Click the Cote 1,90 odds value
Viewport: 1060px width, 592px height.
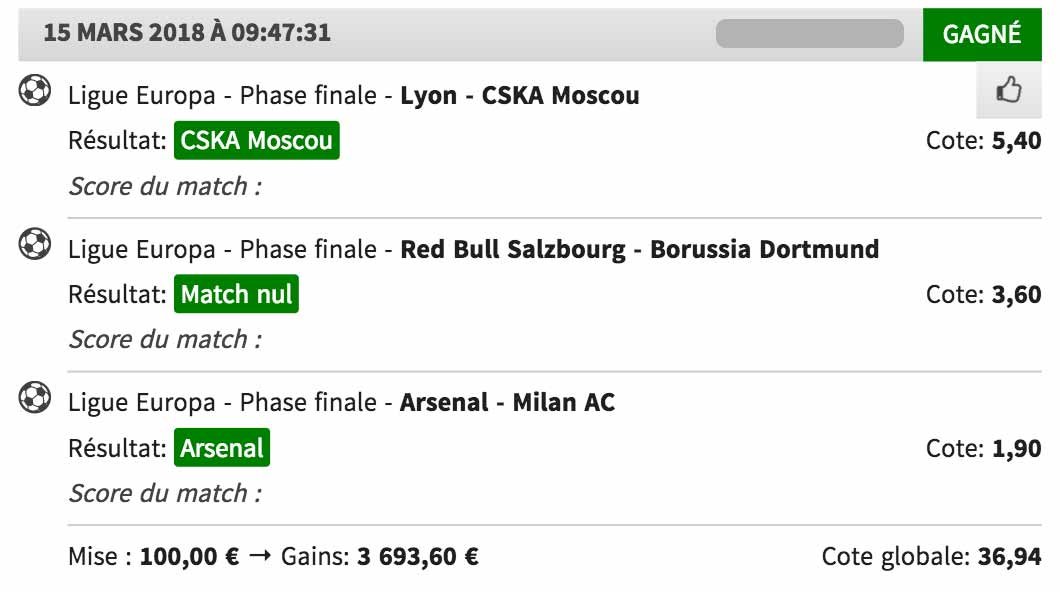[x=1016, y=448]
